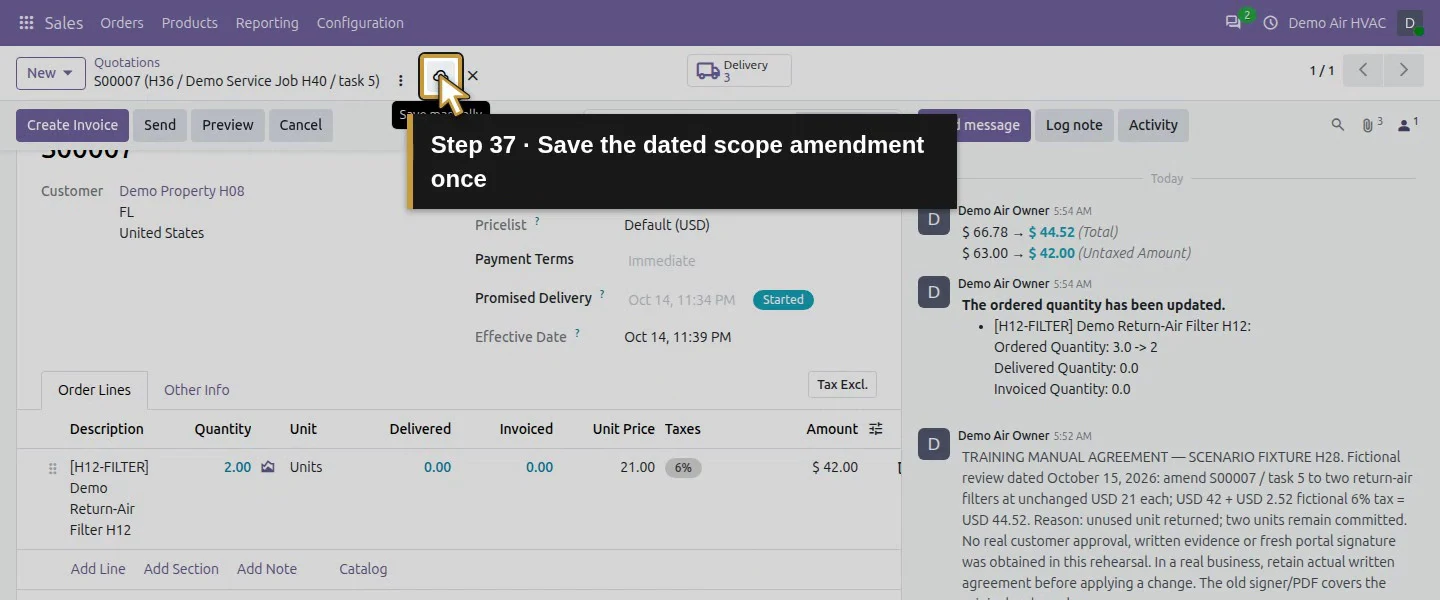
Task: Sort by the Unit Price column header
Action: 623,429
